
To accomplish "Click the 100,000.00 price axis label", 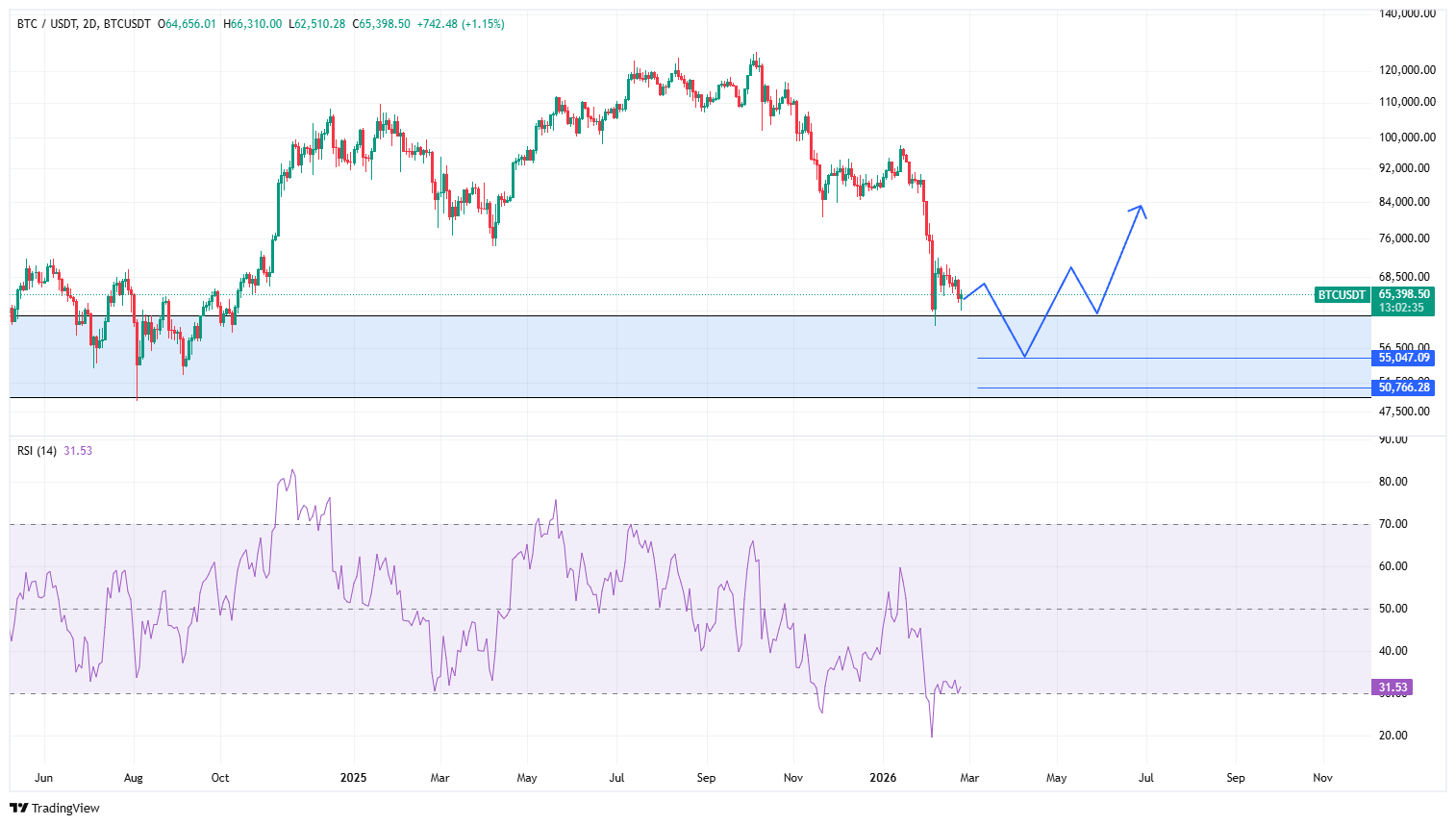I will point(1407,137).
